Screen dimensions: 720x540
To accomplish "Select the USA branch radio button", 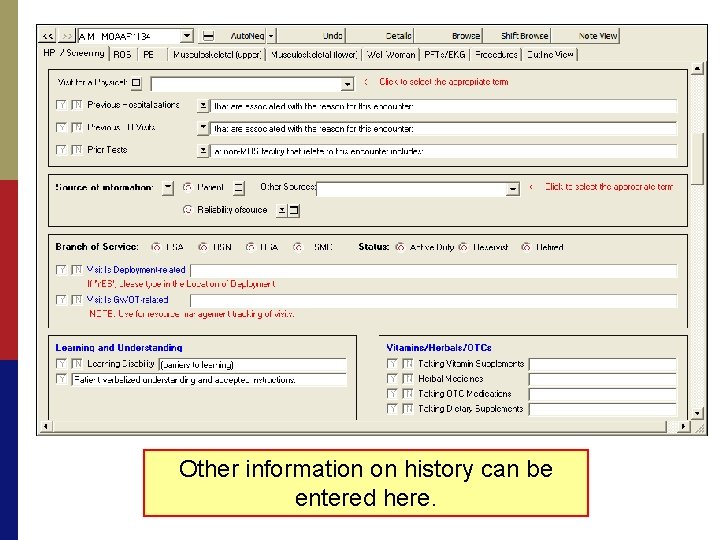I will (x=156, y=247).
